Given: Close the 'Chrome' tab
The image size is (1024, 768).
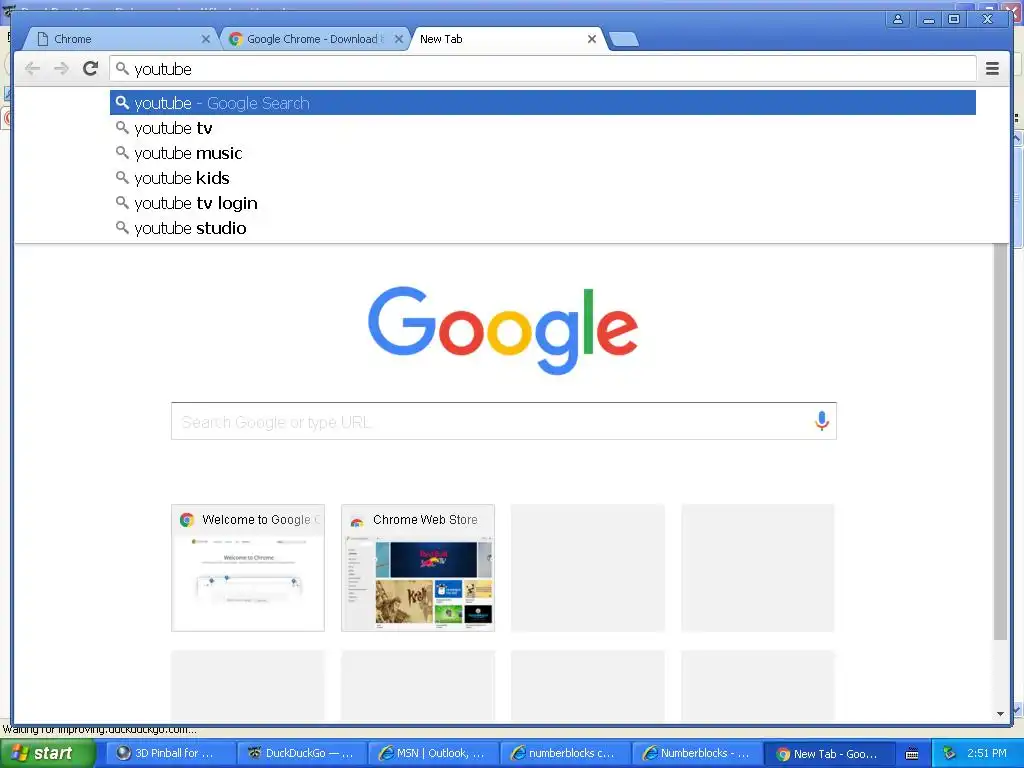Looking at the screenshot, I should (206, 39).
